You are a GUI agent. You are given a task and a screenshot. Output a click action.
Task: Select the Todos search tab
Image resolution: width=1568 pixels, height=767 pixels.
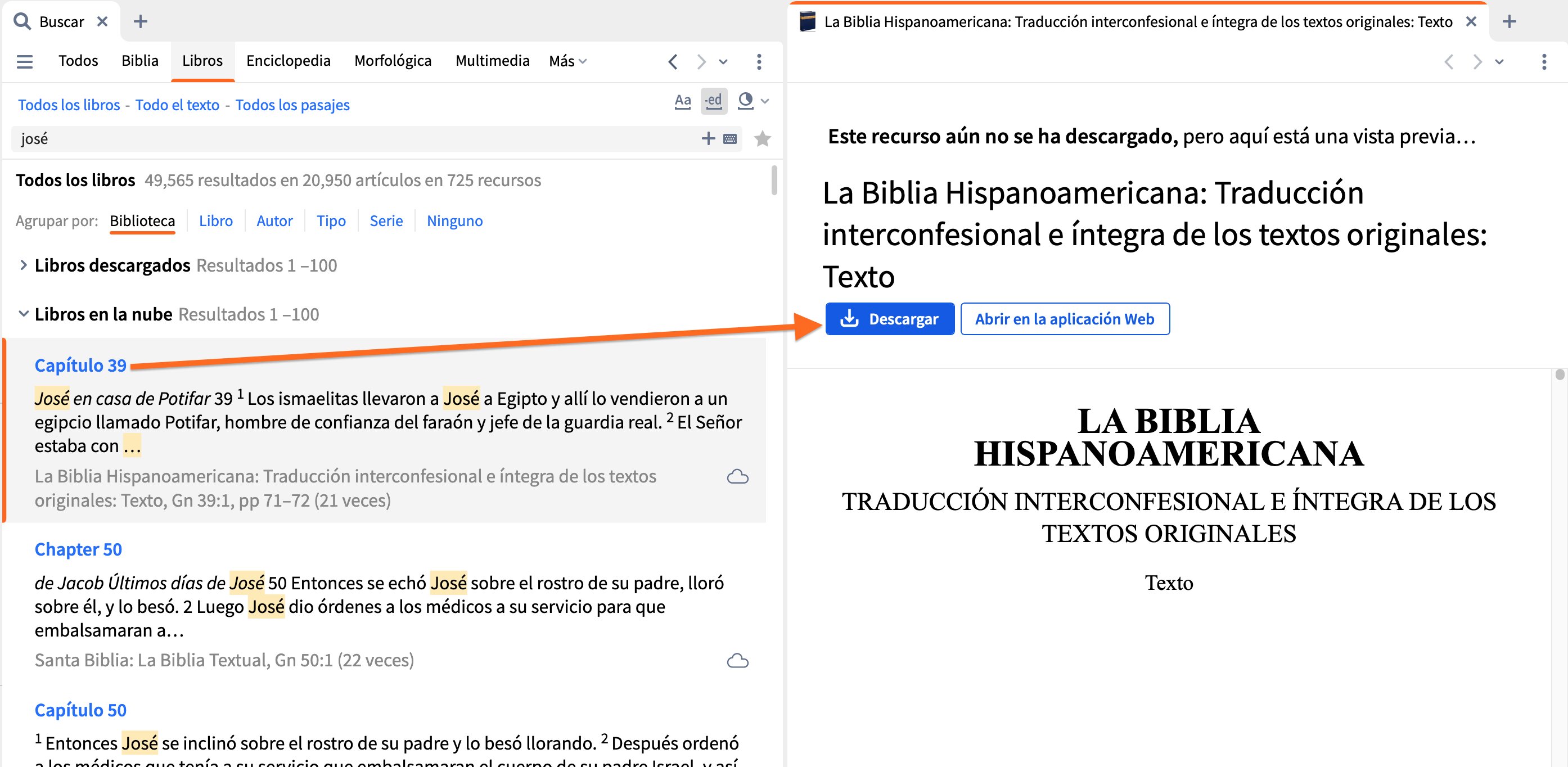pyautogui.click(x=78, y=61)
